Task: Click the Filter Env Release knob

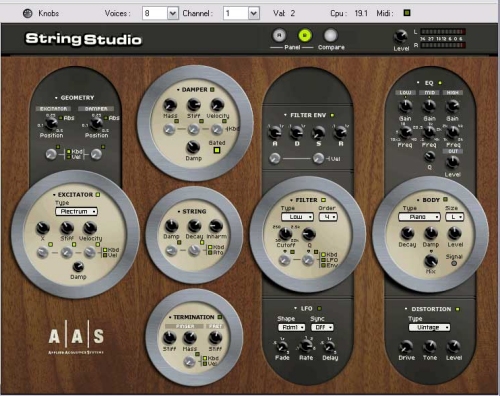Action: (x=340, y=133)
